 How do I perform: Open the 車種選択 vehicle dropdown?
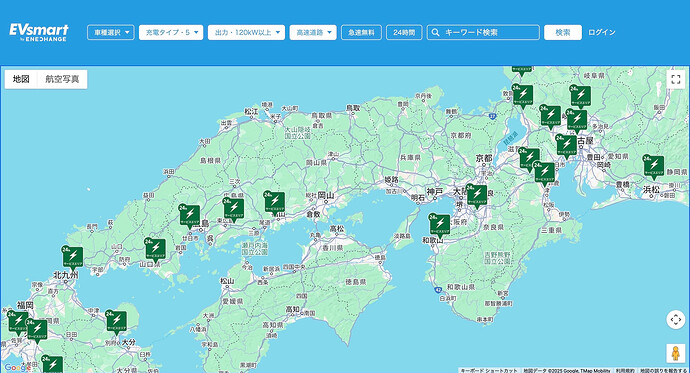[x=110, y=32]
